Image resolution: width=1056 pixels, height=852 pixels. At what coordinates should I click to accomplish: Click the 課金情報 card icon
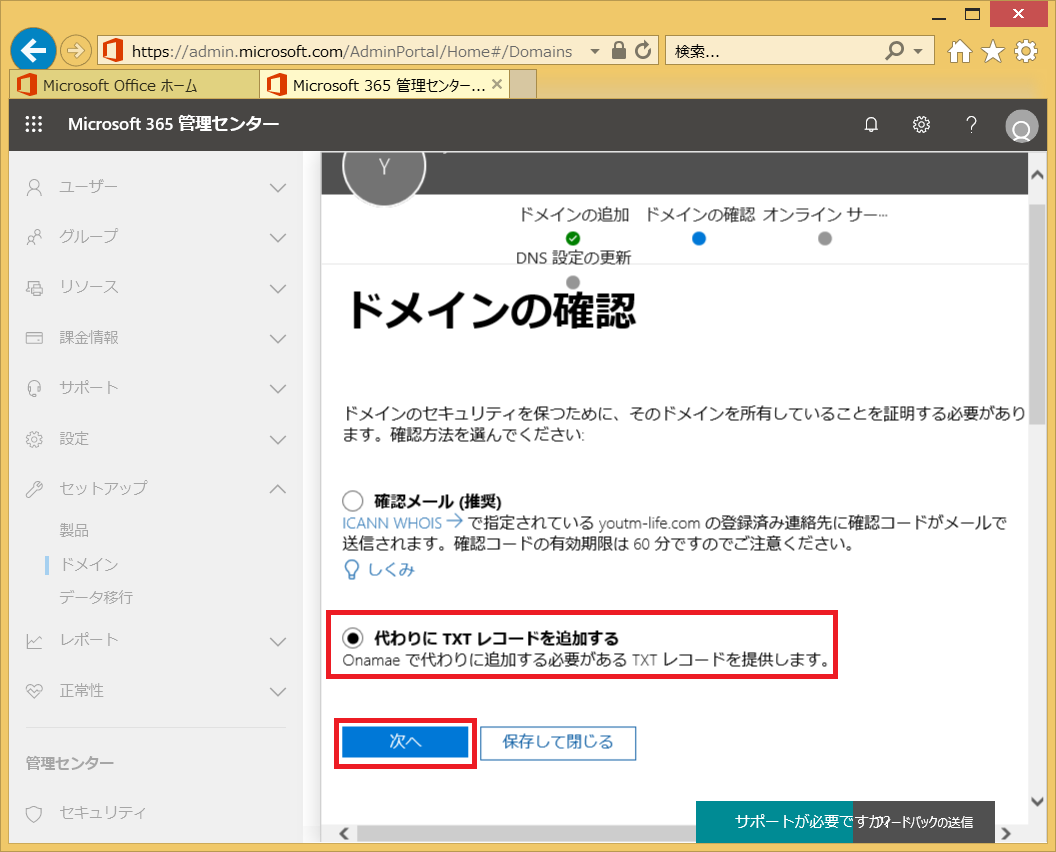(34, 338)
